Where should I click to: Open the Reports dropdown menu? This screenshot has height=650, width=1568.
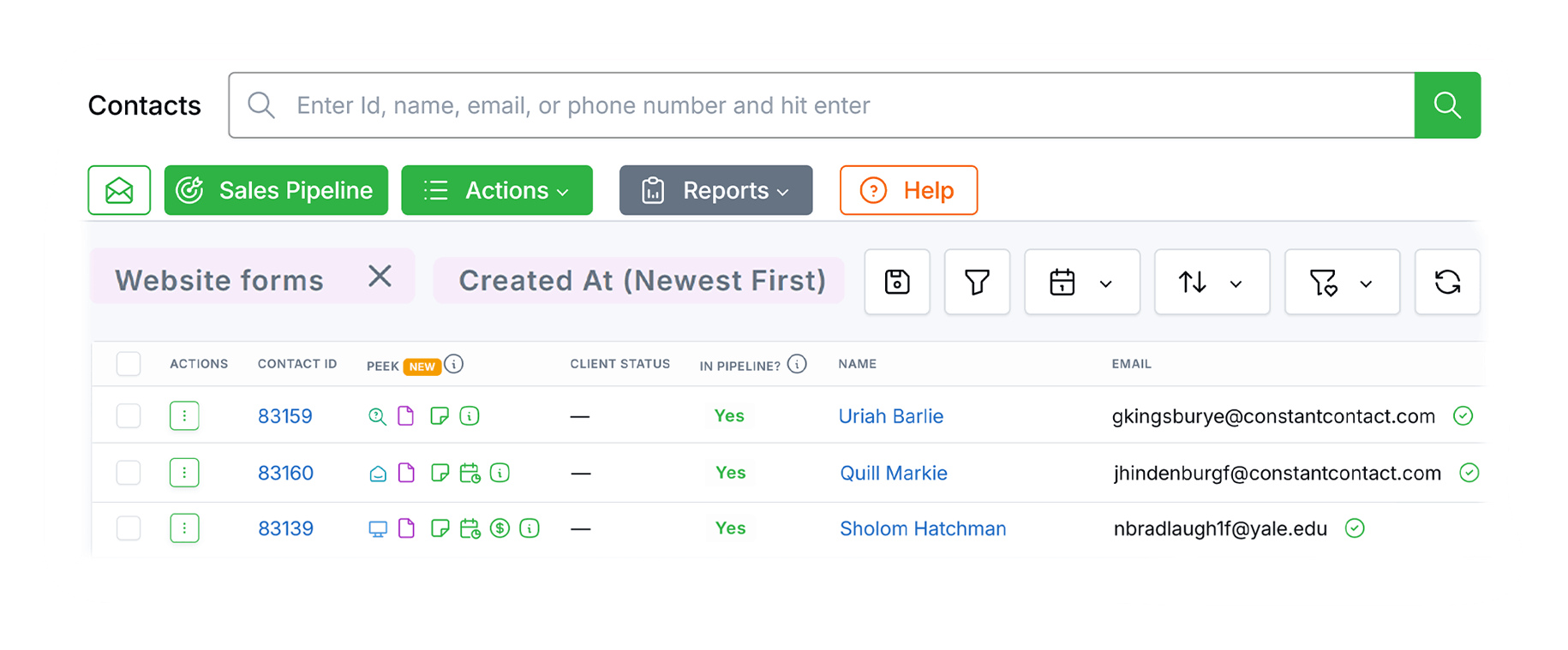click(715, 190)
